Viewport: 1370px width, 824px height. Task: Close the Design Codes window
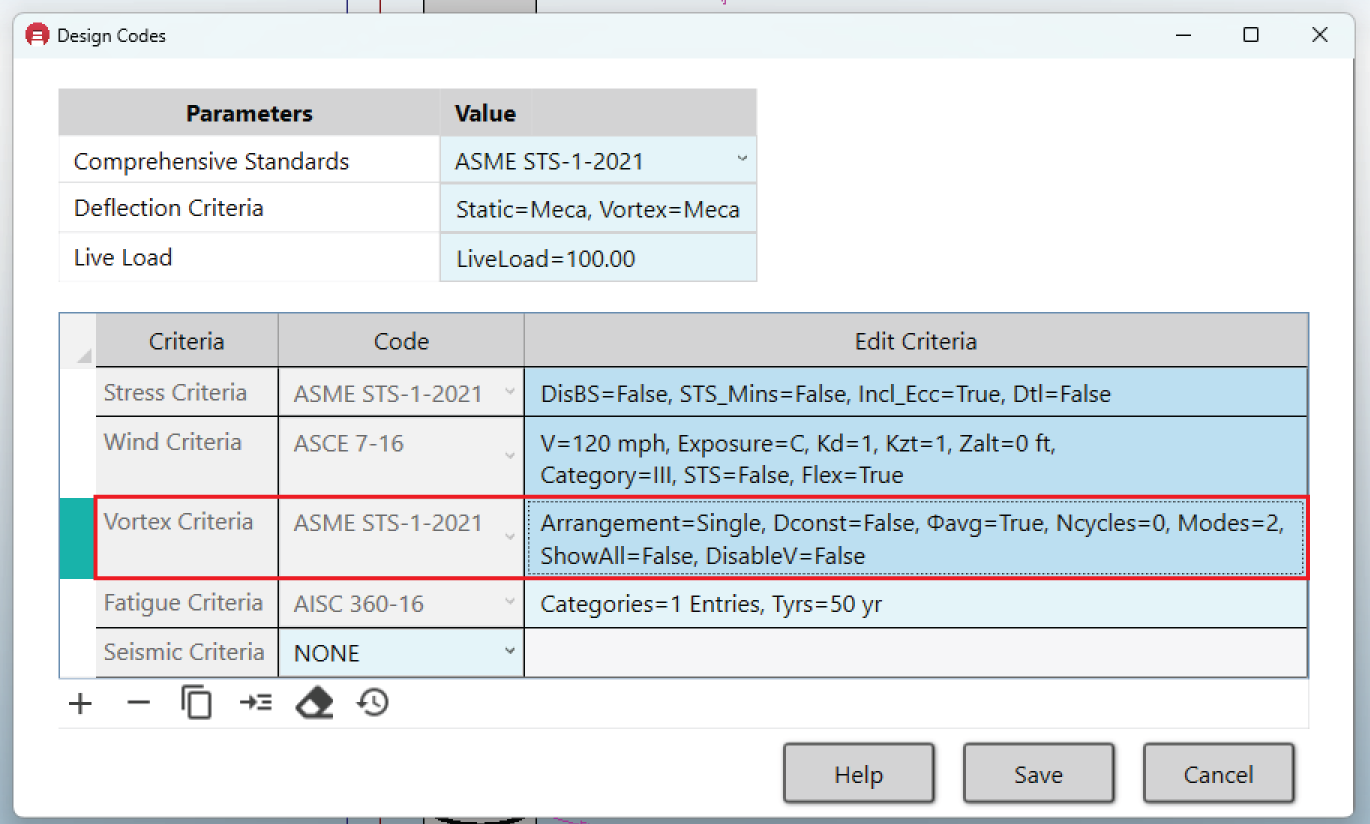pyautogui.click(x=1320, y=35)
